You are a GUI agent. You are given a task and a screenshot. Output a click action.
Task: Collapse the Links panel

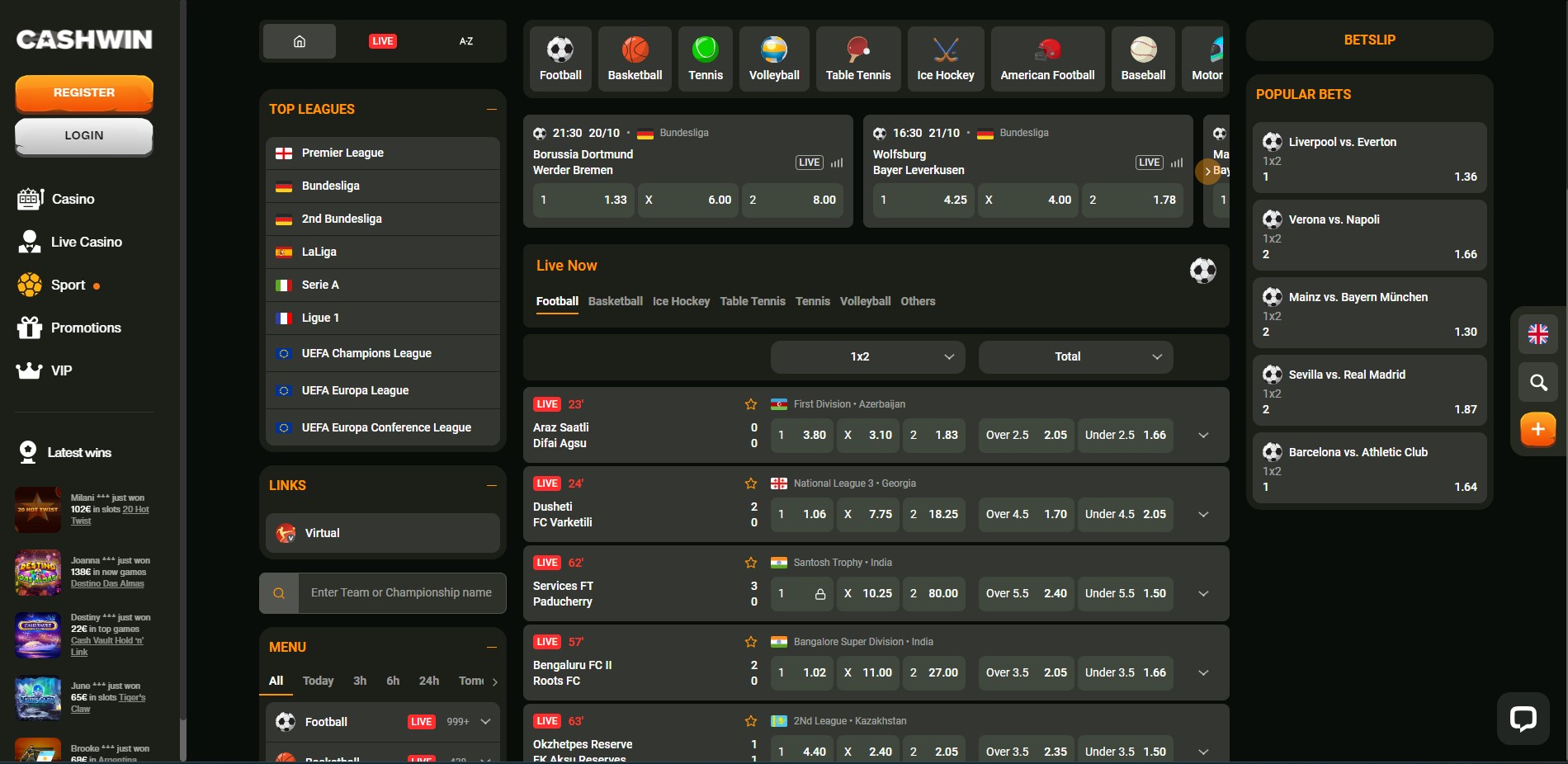(492, 485)
